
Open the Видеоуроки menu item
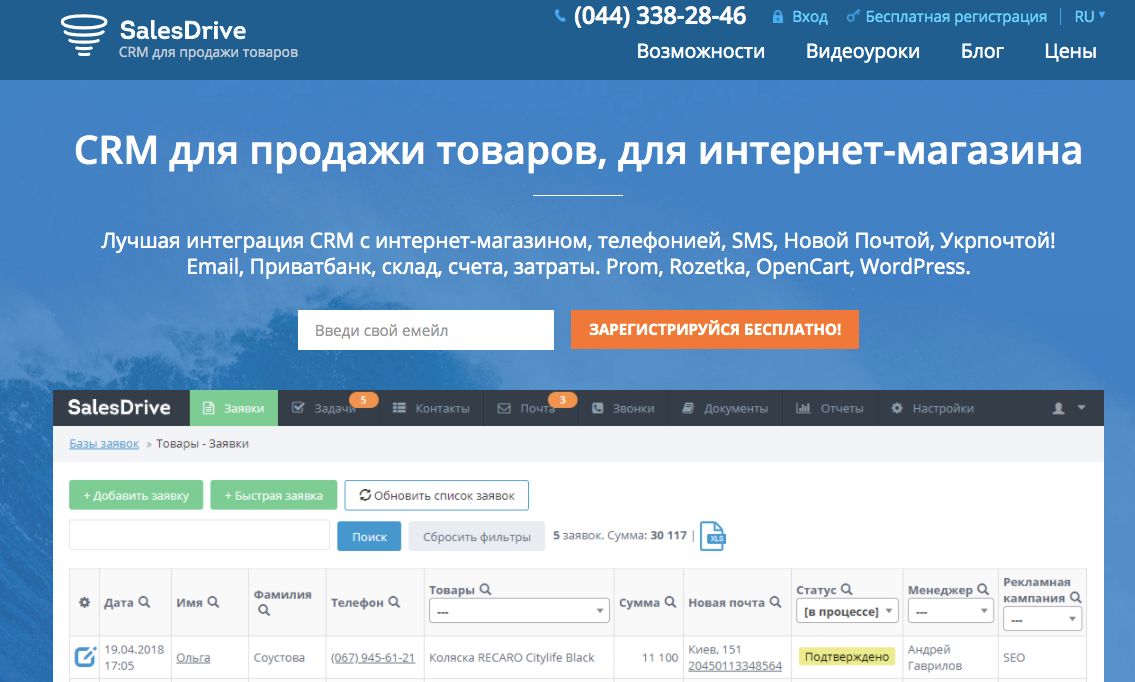coord(862,51)
